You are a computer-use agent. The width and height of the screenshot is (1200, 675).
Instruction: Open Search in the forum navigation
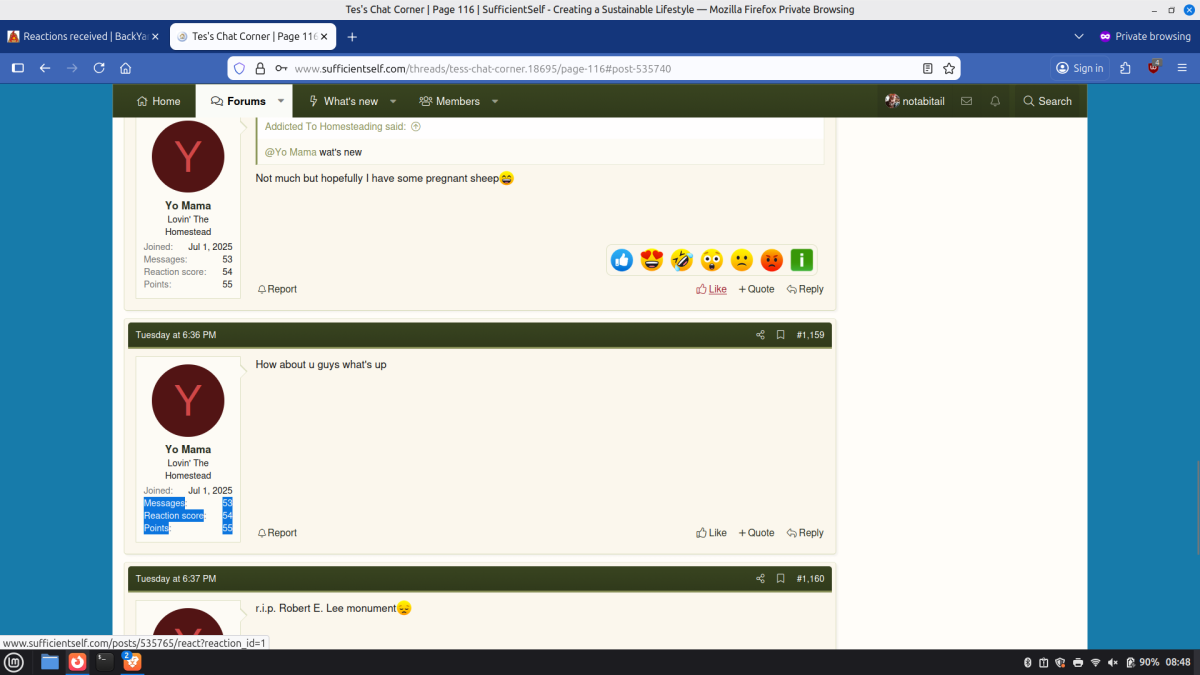(x=1046, y=101)
